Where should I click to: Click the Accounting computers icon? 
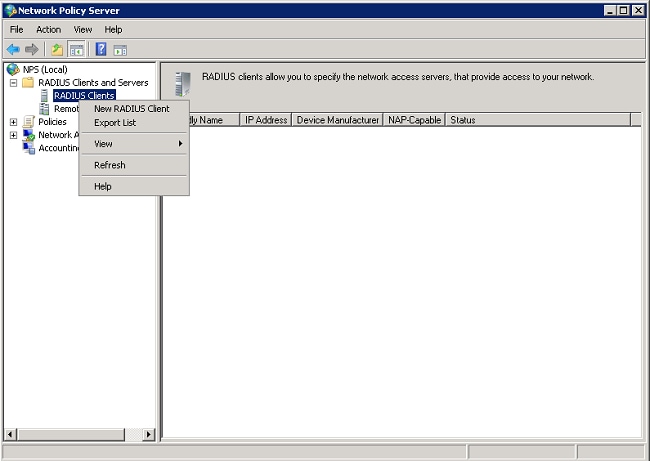tap(29, 148)
